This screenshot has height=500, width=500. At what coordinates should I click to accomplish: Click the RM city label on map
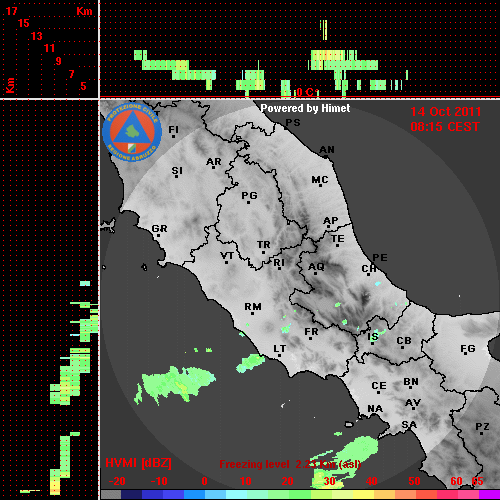click(x=253, y=306)
